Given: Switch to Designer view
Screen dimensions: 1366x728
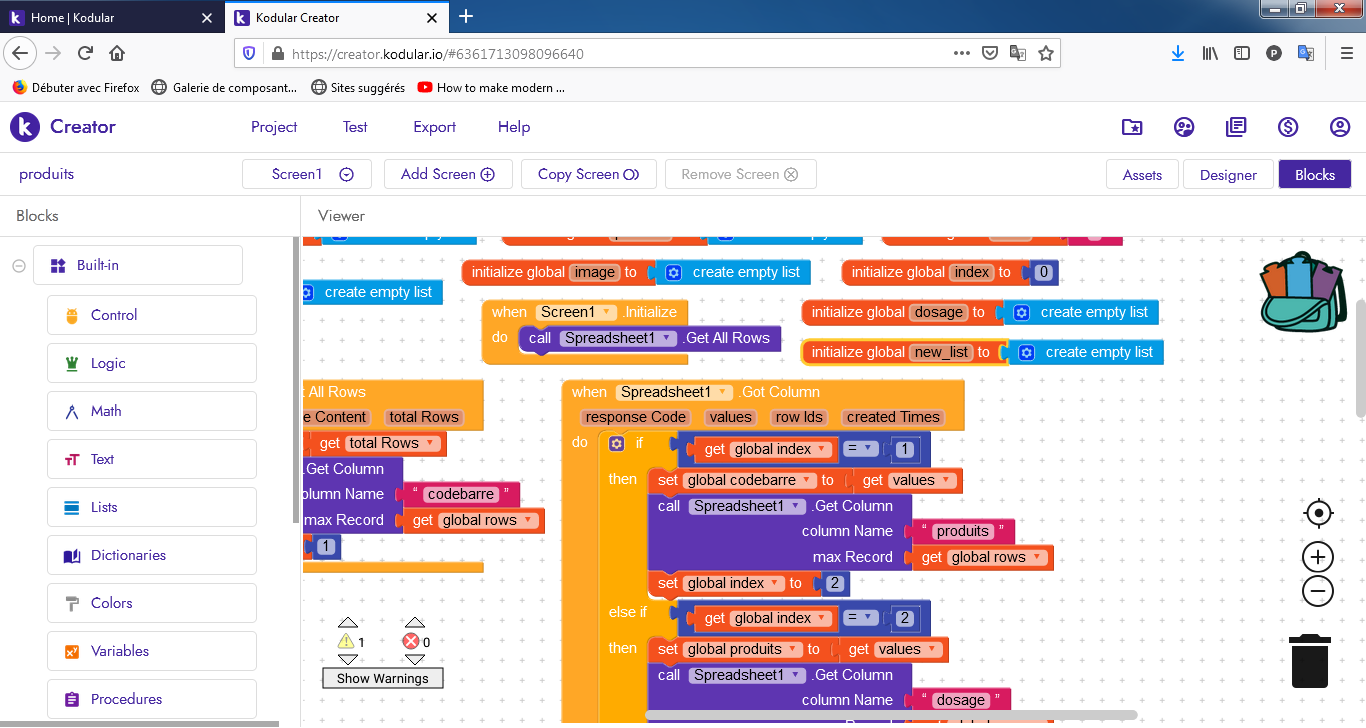Looking at the screenshot, I should (1227, 174).
